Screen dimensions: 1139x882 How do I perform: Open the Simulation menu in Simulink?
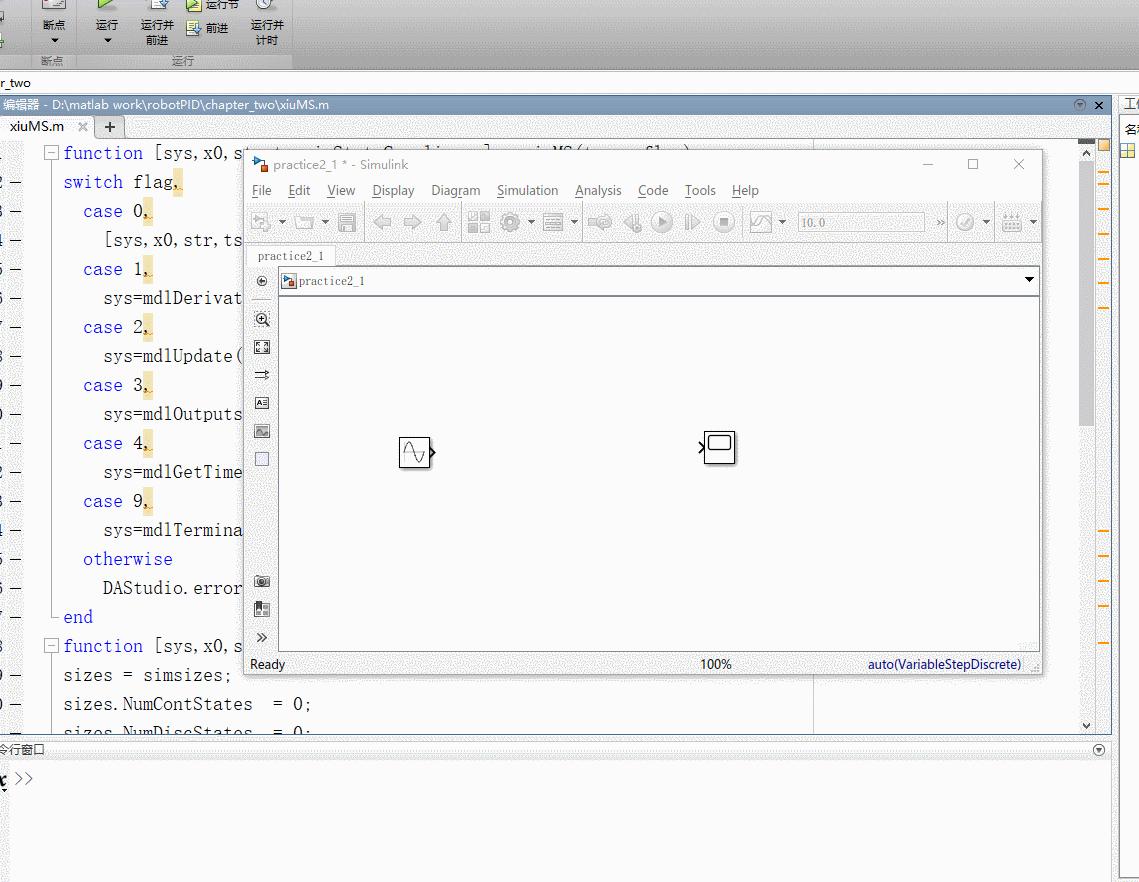527,190
